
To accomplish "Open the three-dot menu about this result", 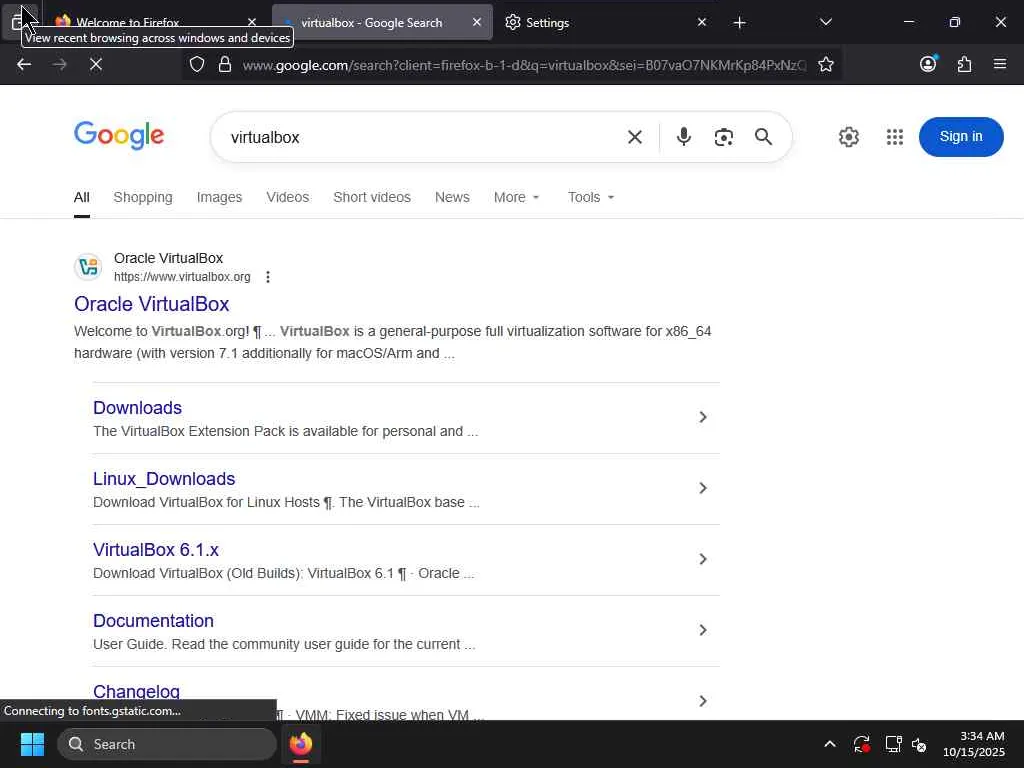I will (268, 277).
